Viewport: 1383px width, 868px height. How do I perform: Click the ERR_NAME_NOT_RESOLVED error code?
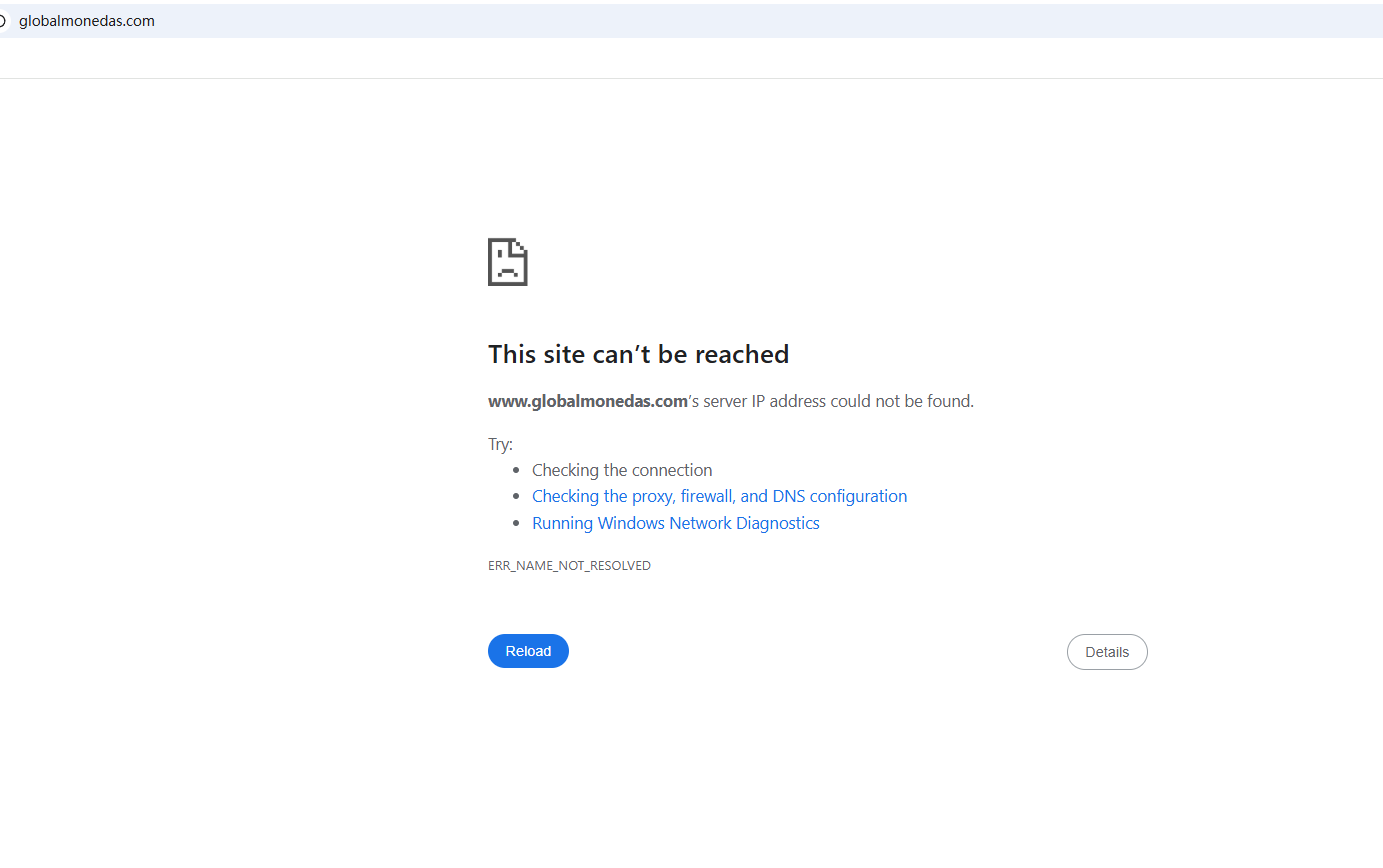[569, 566]
